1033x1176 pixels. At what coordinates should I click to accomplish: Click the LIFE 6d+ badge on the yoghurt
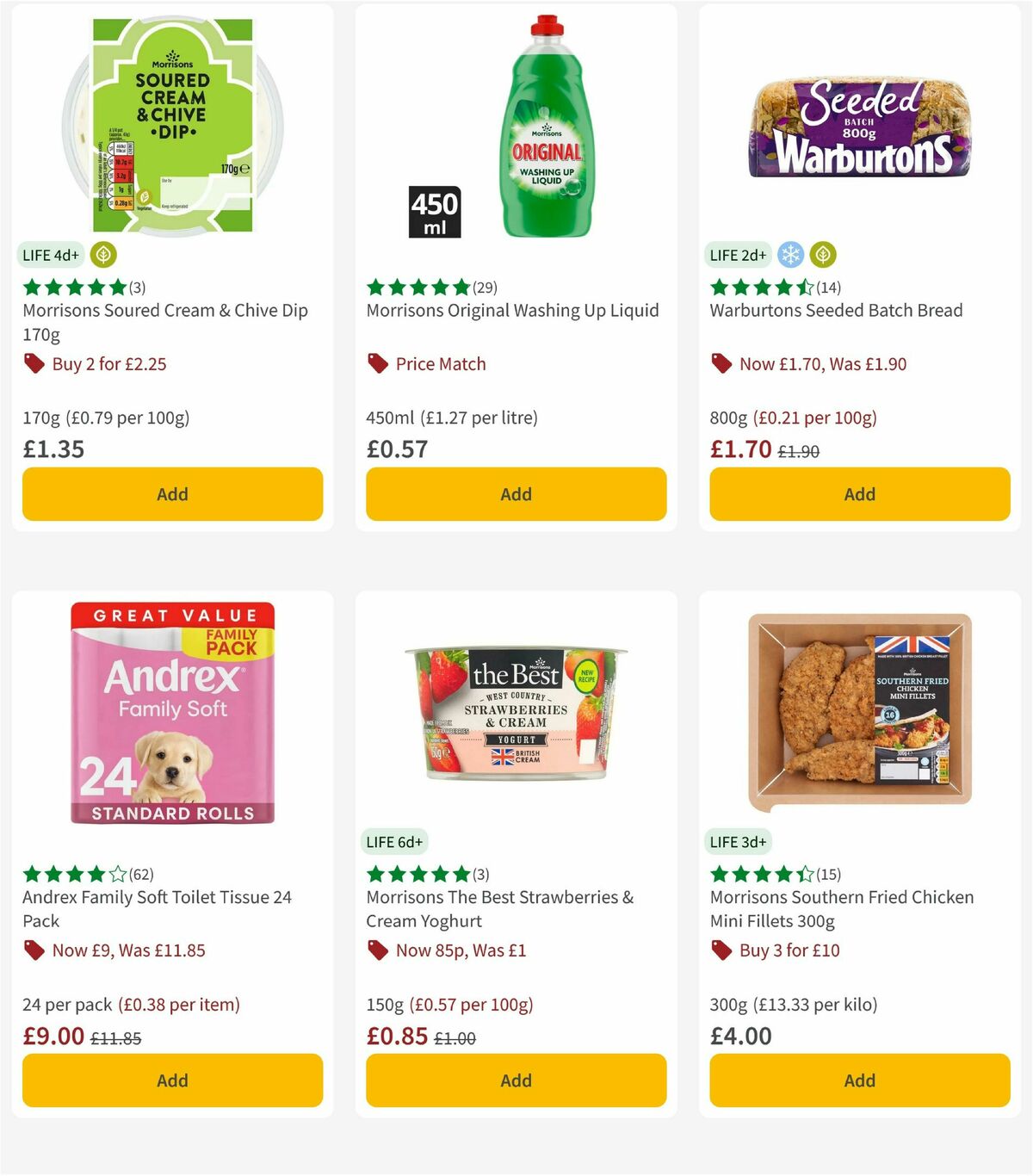click(x=393, y=841)
